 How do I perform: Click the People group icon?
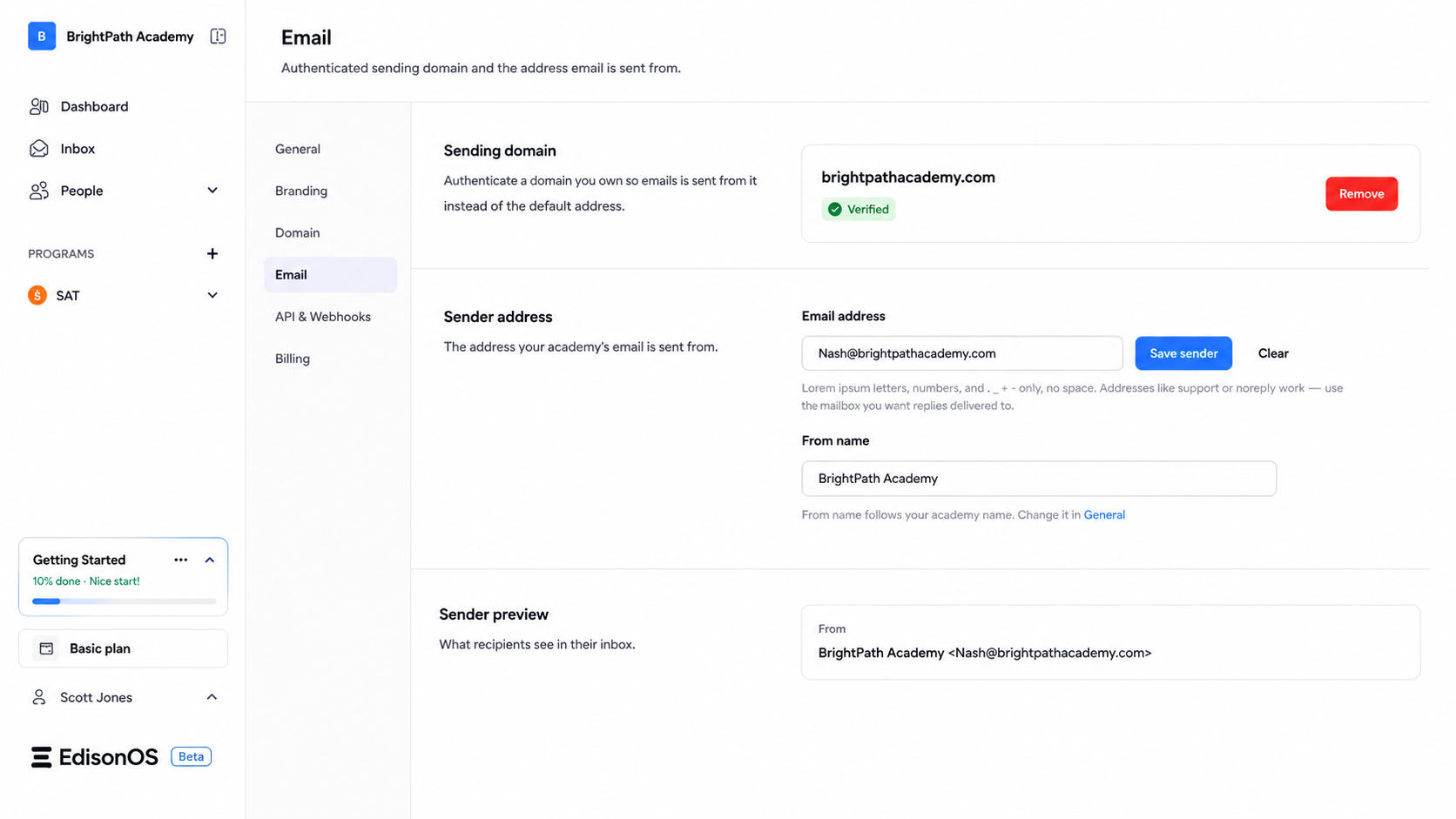pyautogui.click(x=39, y=191)
